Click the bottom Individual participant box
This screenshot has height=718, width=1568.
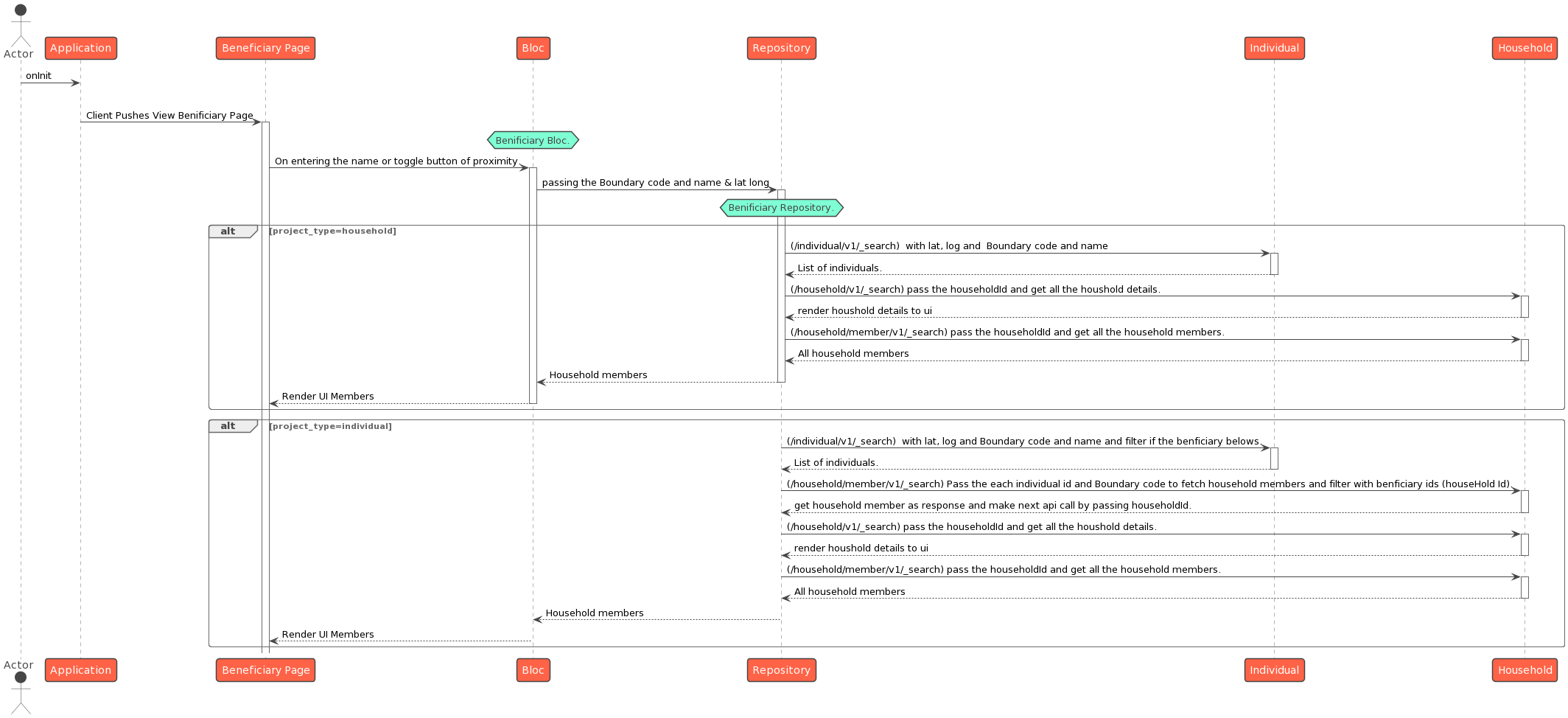pos(1274,670)
